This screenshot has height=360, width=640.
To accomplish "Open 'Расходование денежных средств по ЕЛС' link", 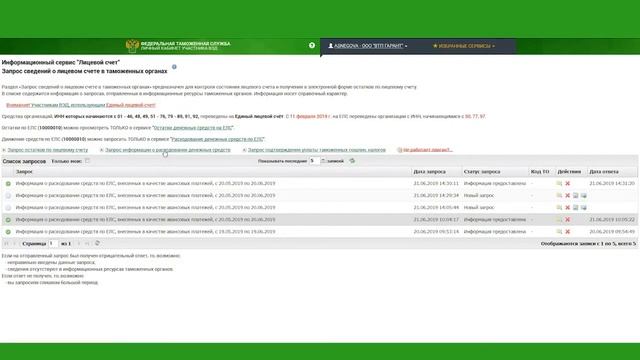I will [x=217, y=139].
